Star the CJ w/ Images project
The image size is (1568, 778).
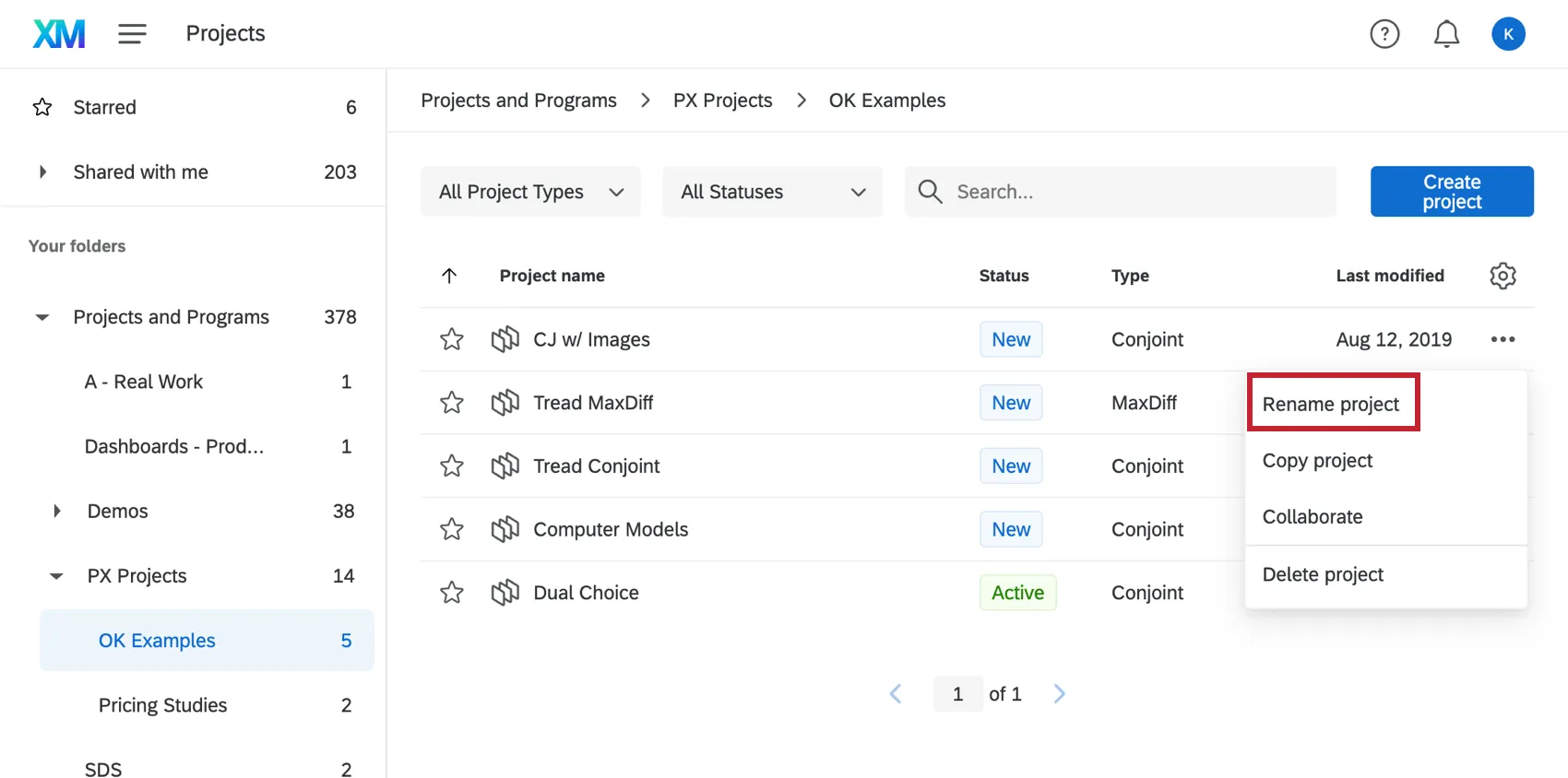452,339
